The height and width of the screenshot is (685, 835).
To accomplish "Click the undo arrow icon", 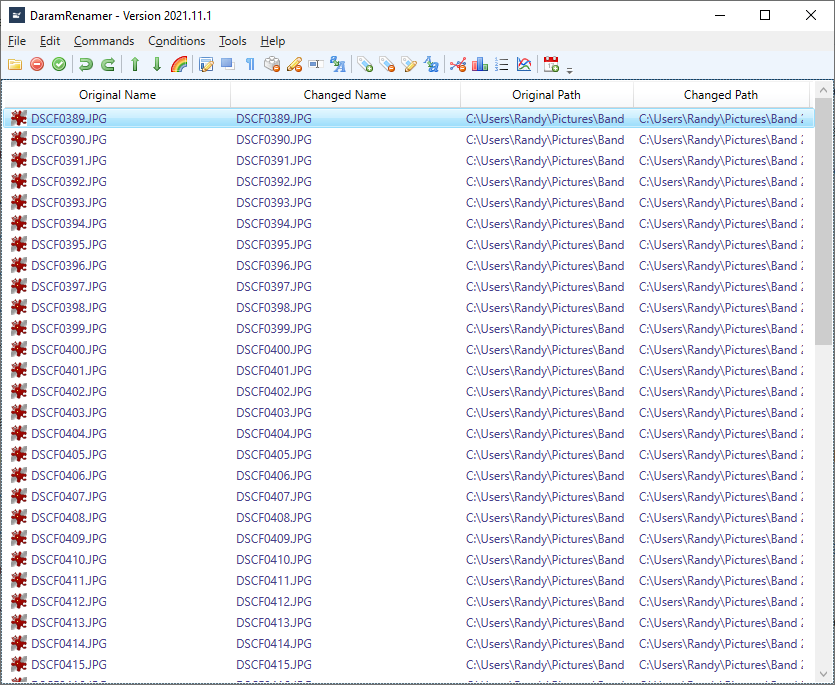I will [85, 64].
